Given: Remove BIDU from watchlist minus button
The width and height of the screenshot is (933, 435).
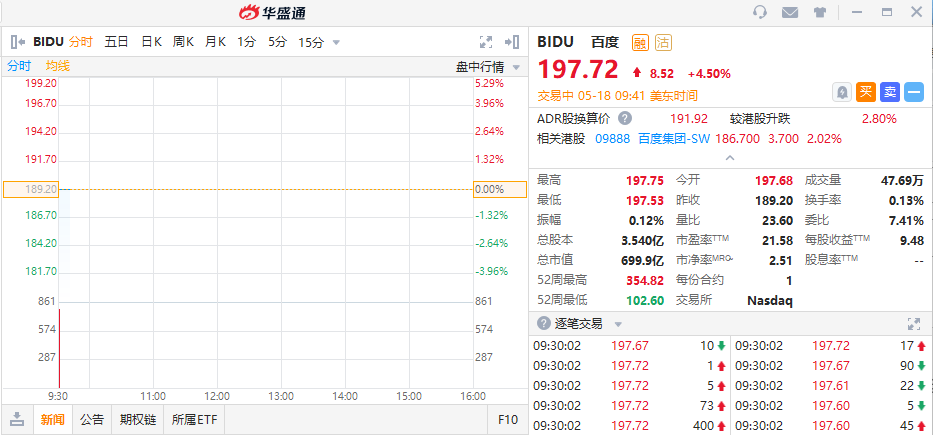Looking at the screenshot, I should 913,92.
